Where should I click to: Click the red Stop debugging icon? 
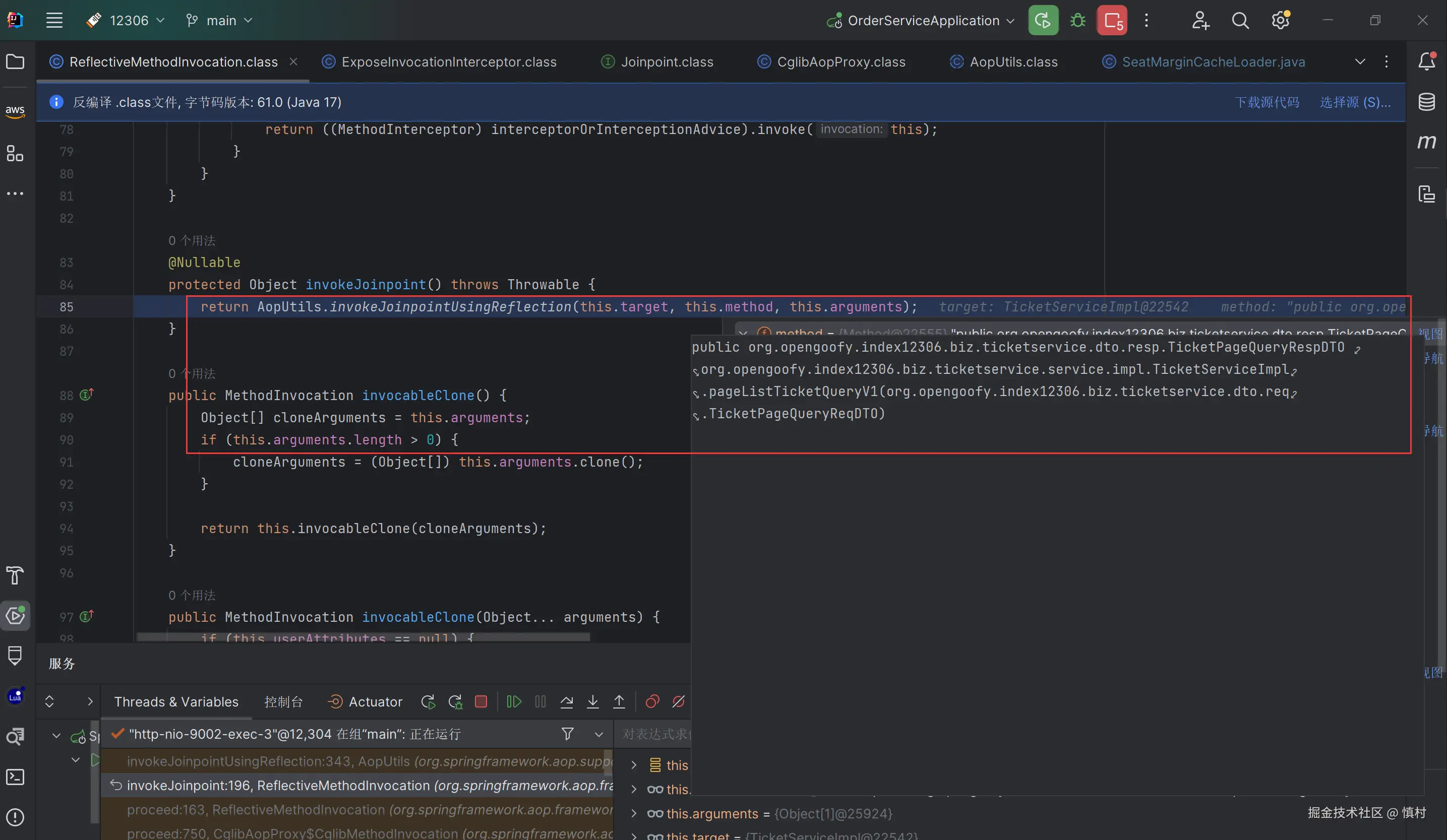481,702
